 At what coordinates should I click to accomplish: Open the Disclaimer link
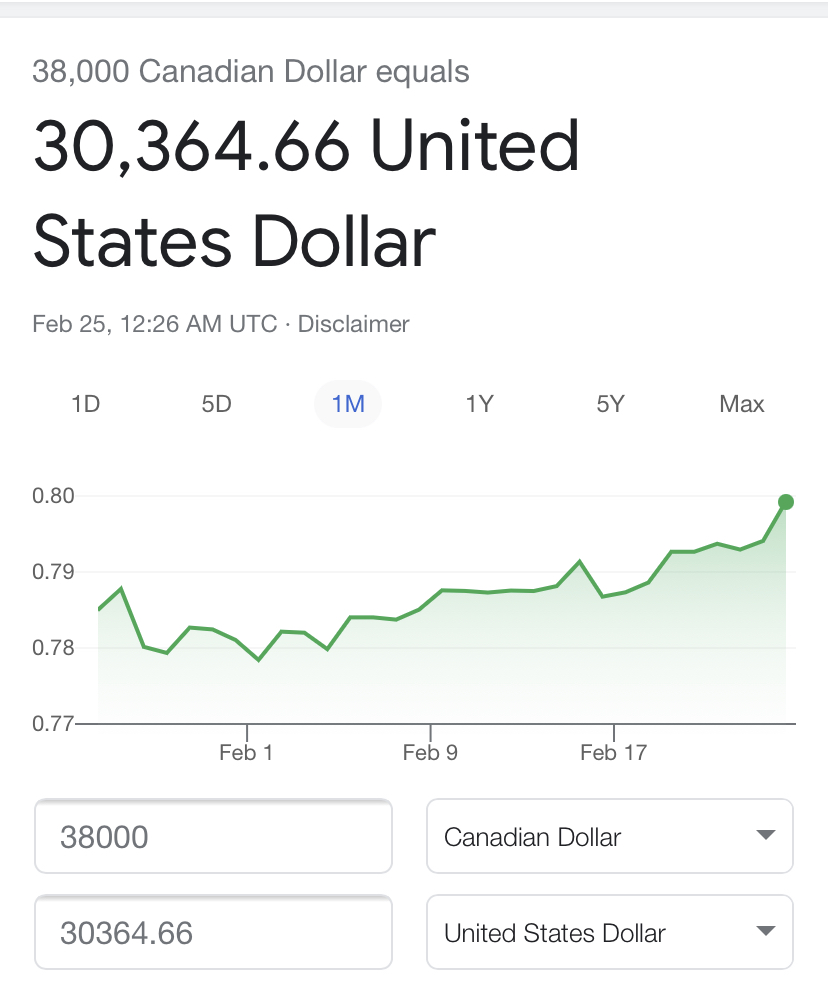(353, 324)
